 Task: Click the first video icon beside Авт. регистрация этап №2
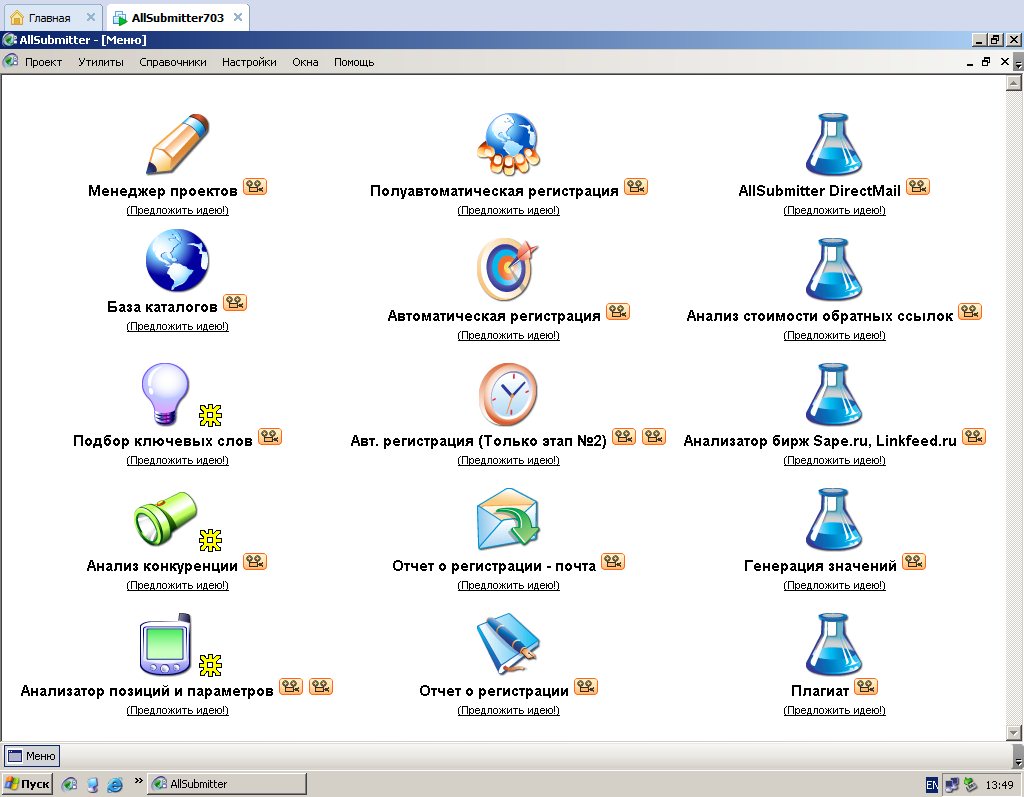tap(624, 436)
